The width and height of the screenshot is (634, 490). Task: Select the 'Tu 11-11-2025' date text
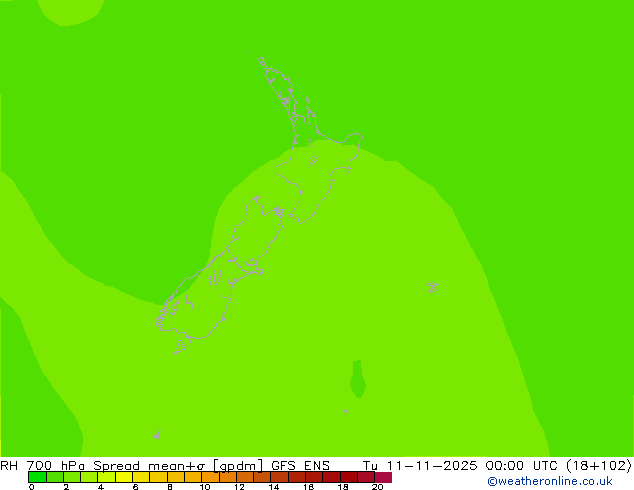pyautogui.click(x=420, y=465)
